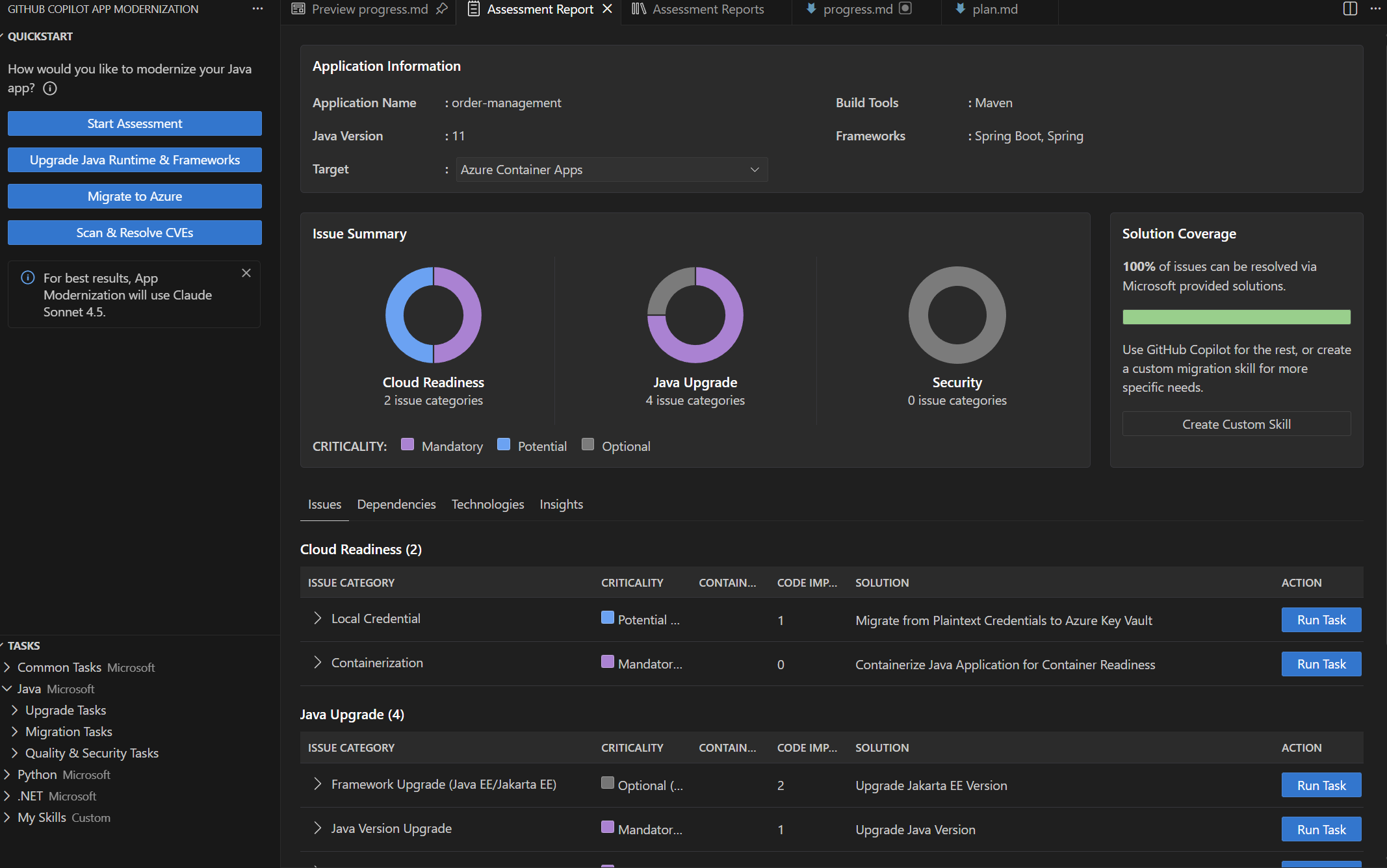Run Task for Java Version Upgrade
The width and height of the screenshot is (1387, 868).
point(1321,829)
